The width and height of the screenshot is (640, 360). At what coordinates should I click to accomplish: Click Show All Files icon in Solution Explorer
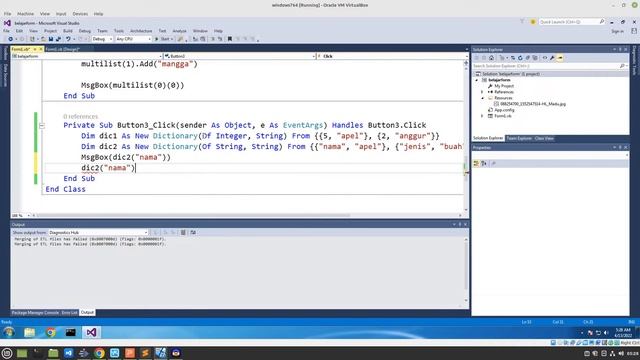click(x=535, y=58)
